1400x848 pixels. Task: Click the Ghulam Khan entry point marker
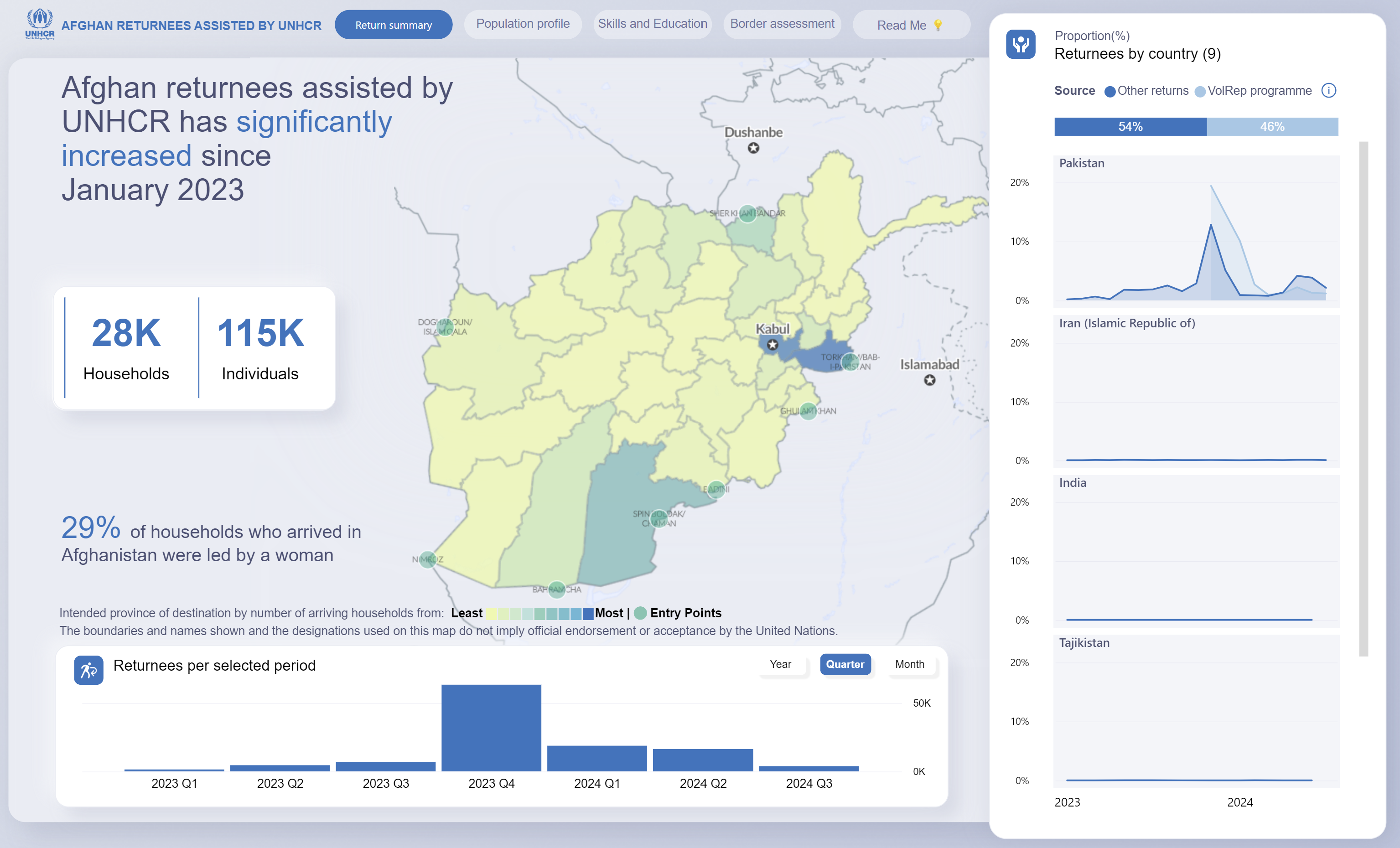click(x=808, y=411)
